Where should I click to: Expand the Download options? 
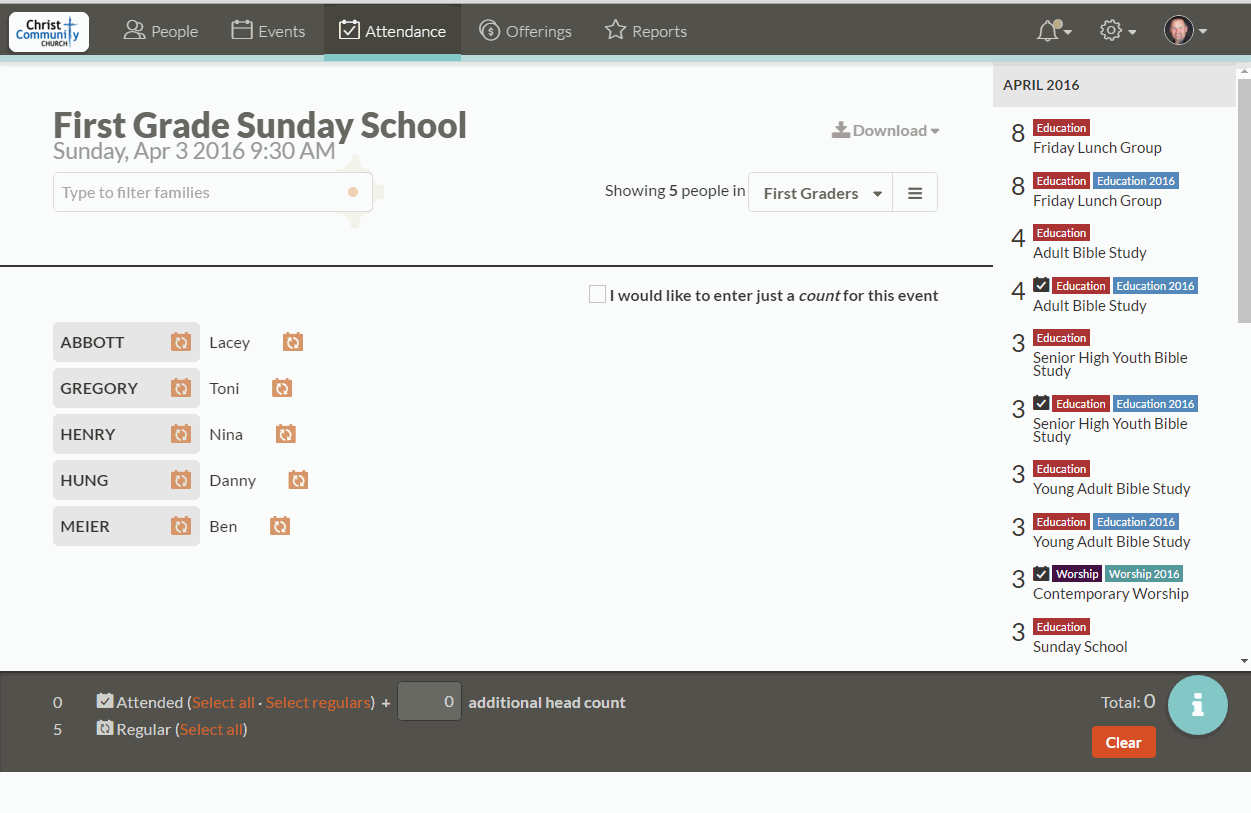click(885, 130)
